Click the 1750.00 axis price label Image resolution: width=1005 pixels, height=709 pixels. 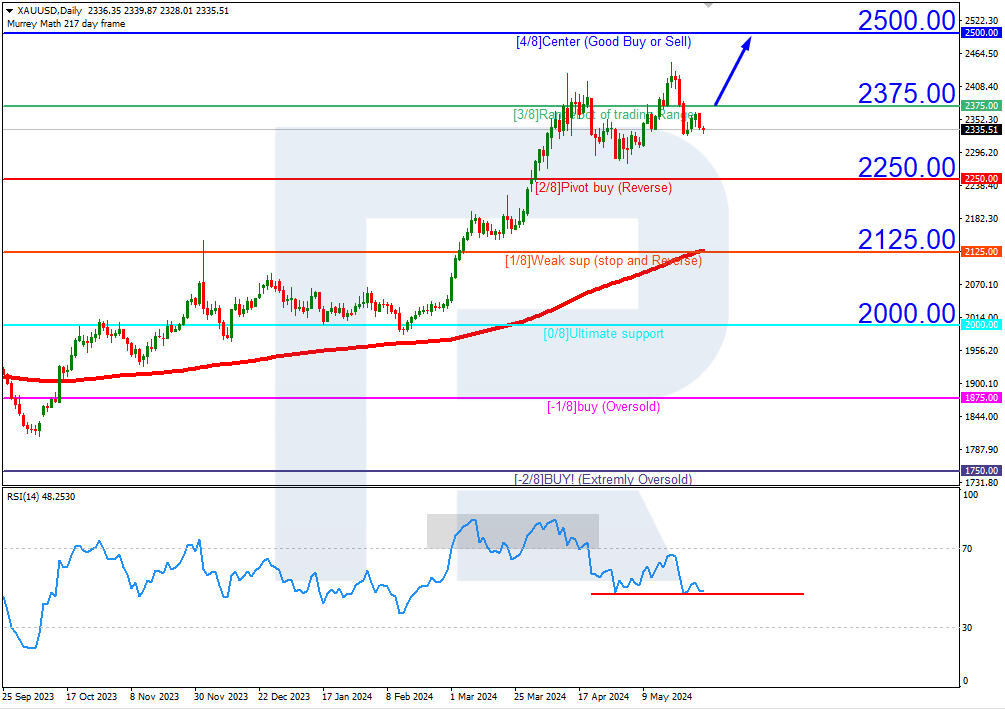coord(981,471)
